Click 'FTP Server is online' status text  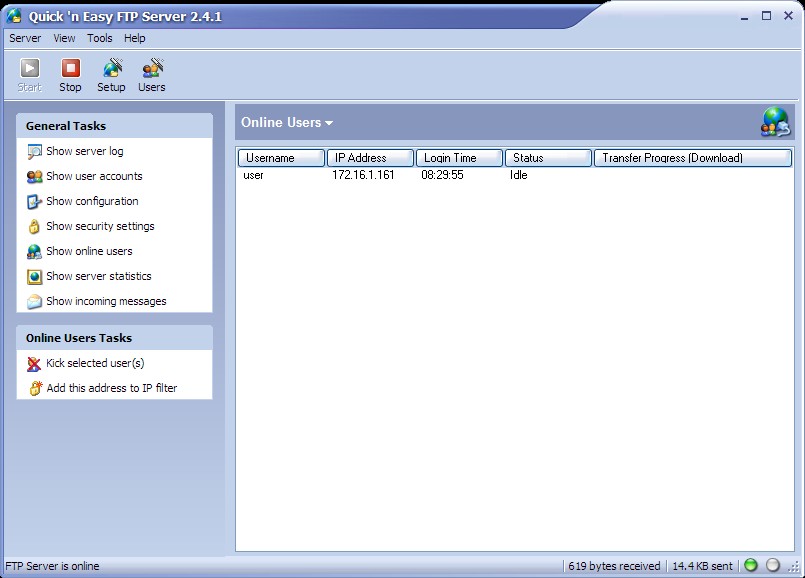tap(52, 566)
